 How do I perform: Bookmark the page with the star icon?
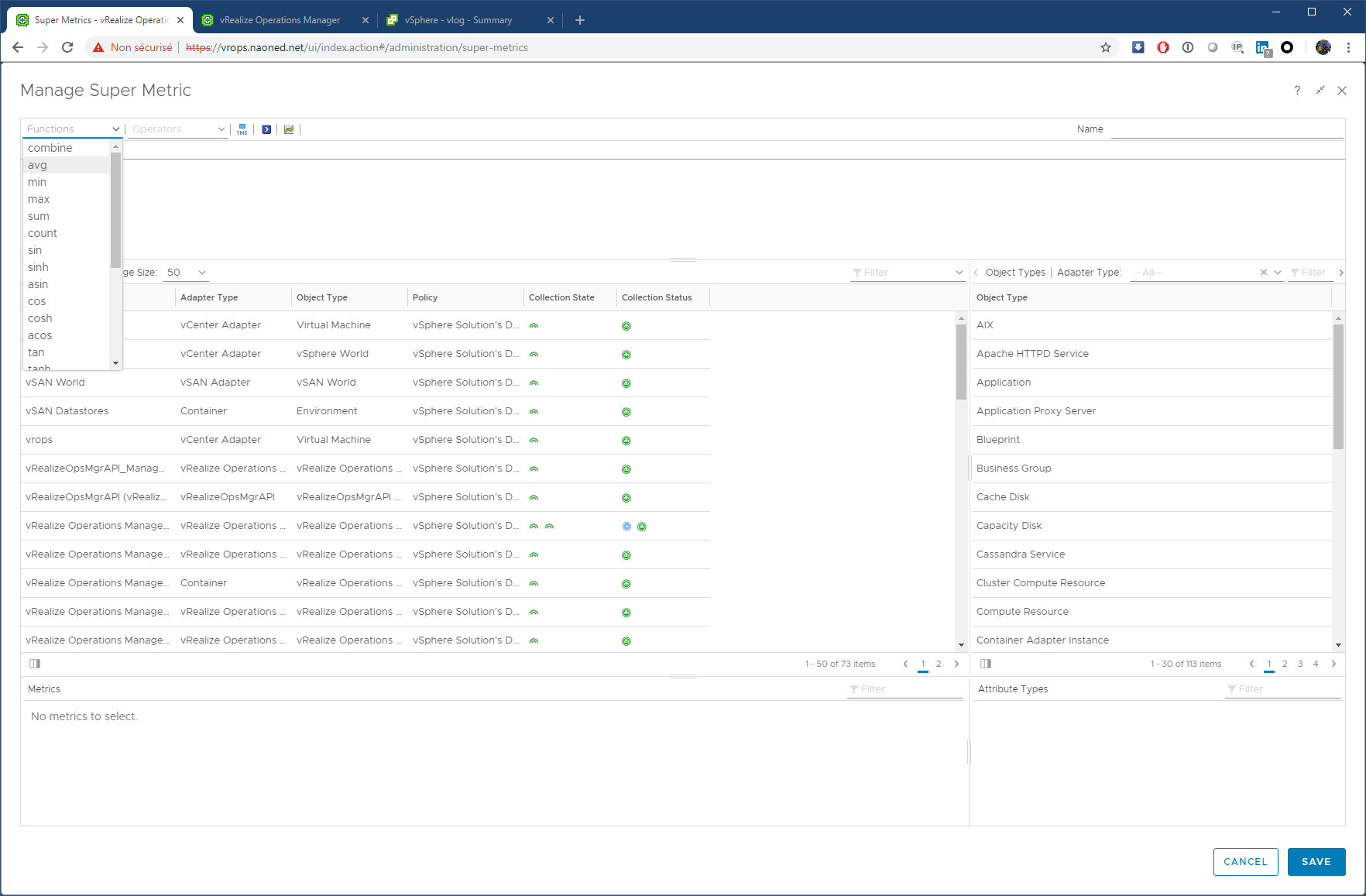[x=1106, y=47]
